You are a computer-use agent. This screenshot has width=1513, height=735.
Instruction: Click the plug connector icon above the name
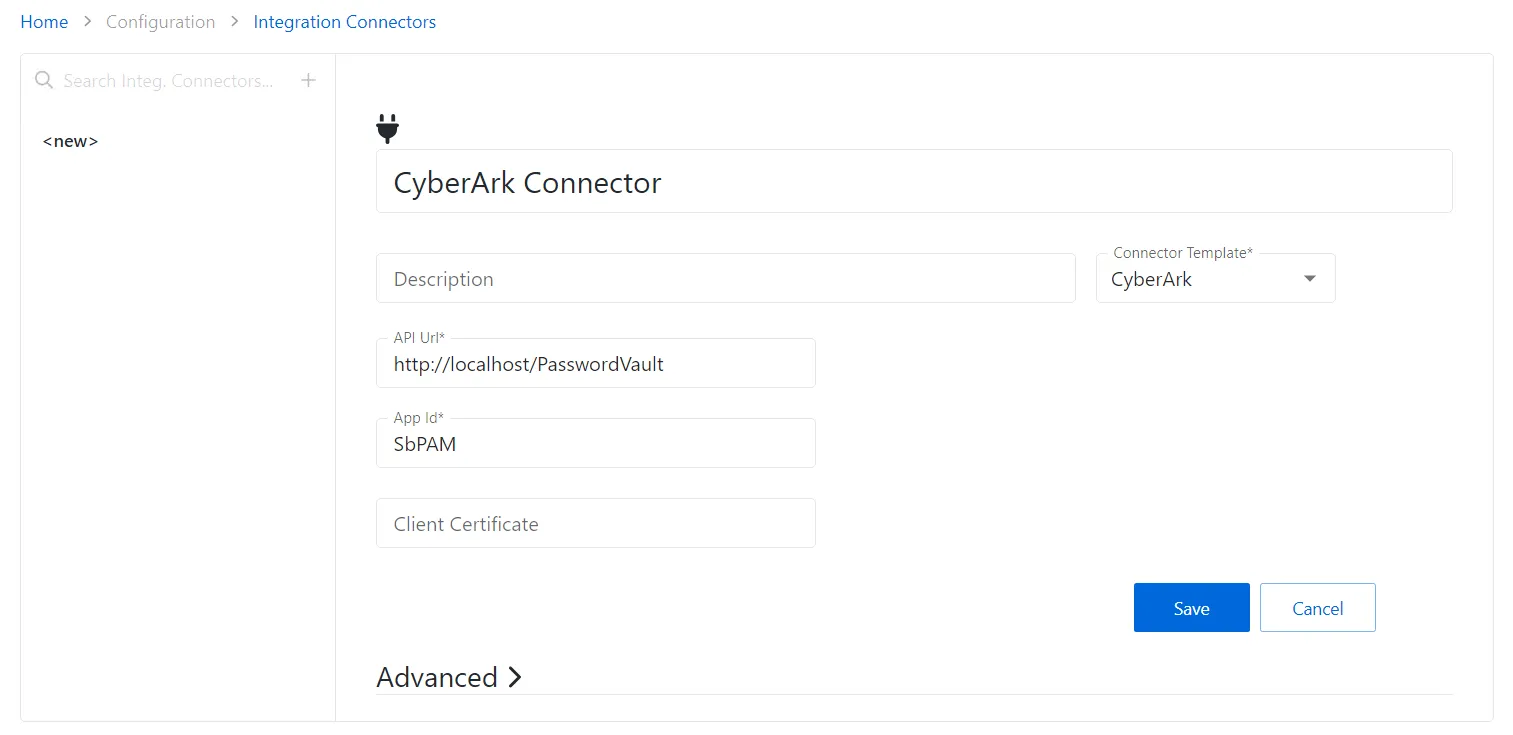387,128
